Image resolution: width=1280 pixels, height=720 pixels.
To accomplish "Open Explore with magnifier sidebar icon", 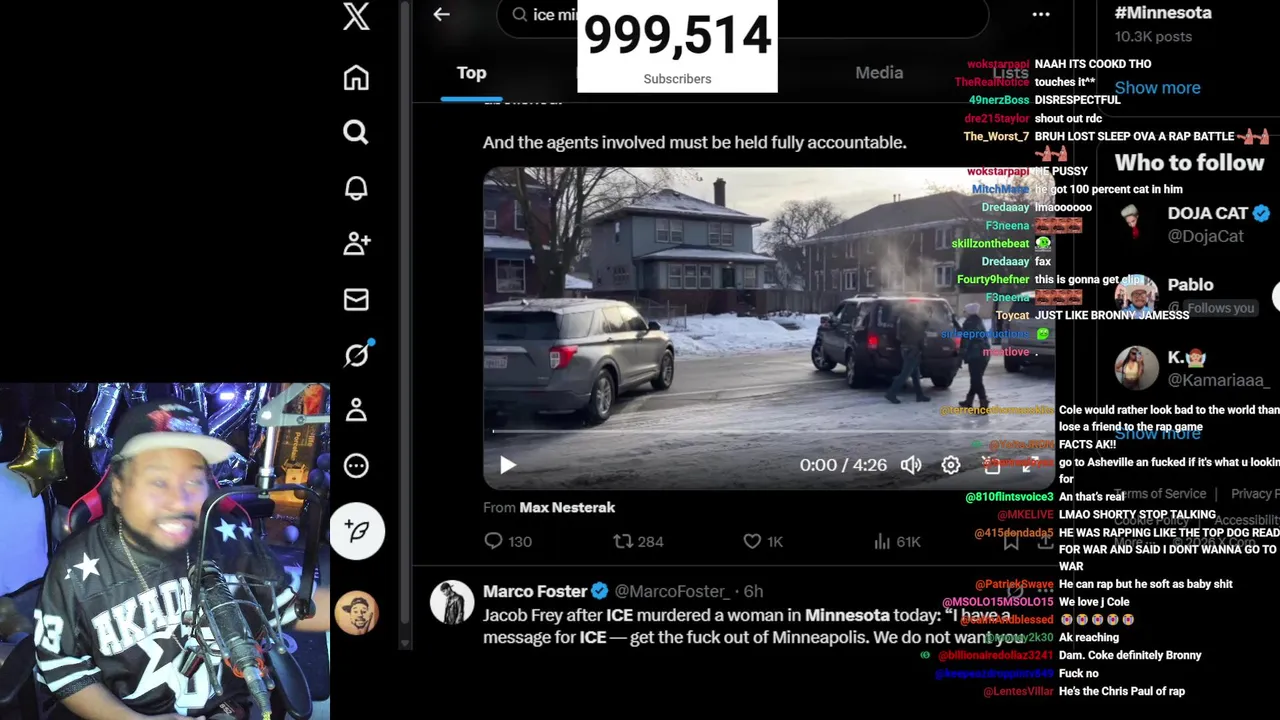I will click(x=356, y=132).
